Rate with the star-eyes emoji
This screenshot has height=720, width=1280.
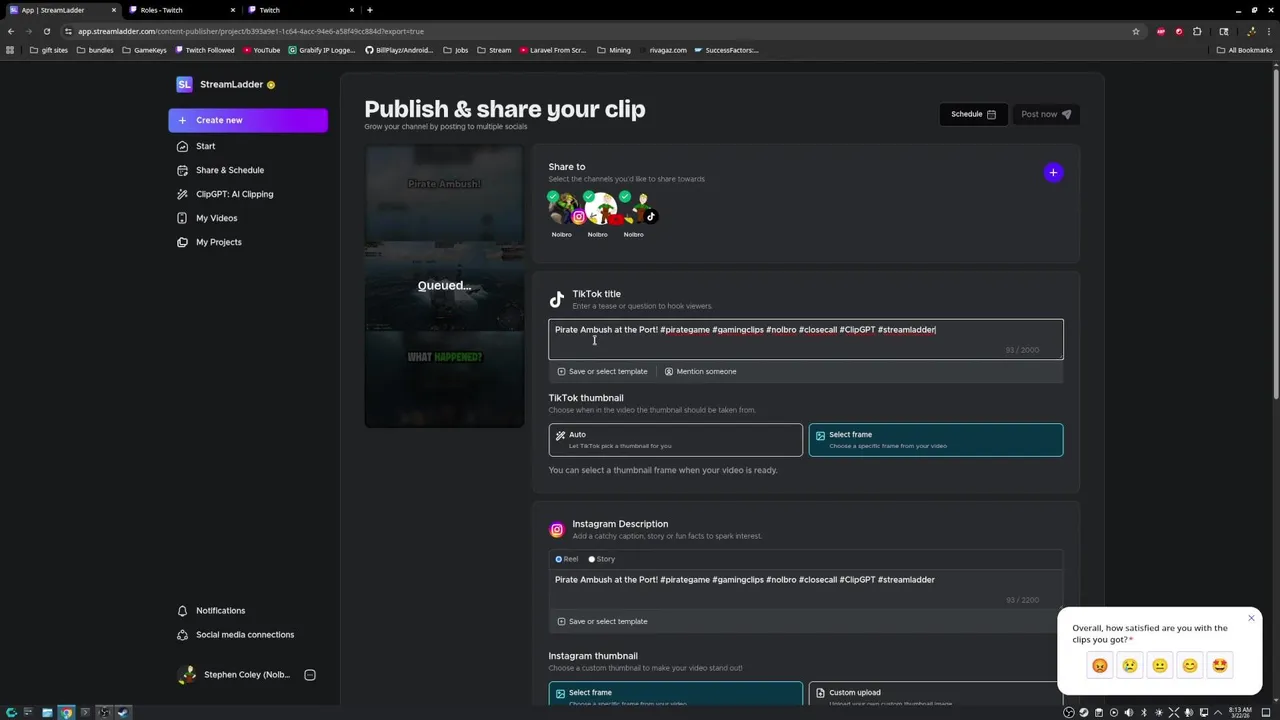click(x=1220, y=665)
